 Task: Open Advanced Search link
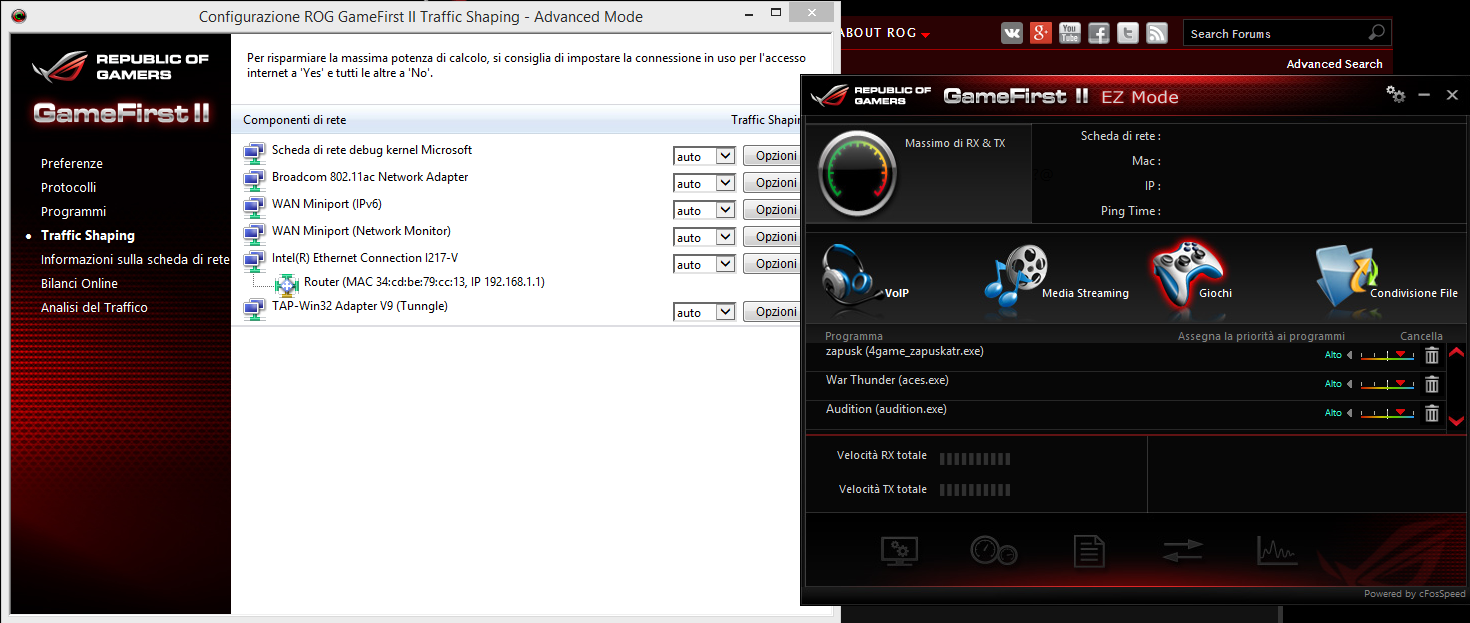(1334, 63)
